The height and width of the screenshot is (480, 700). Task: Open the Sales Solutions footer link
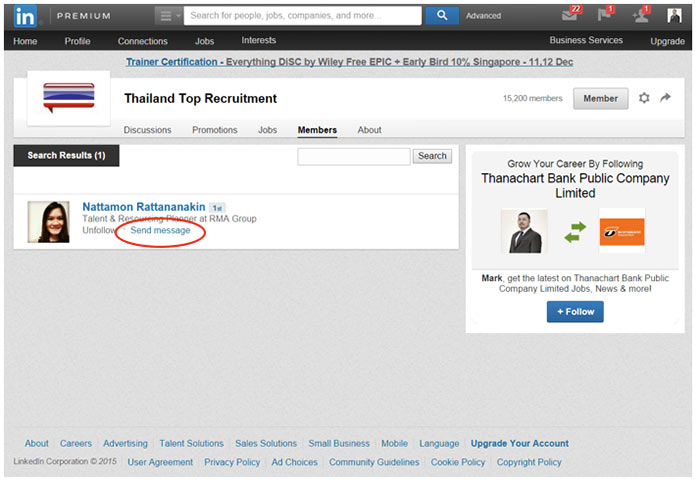(266, 443)
